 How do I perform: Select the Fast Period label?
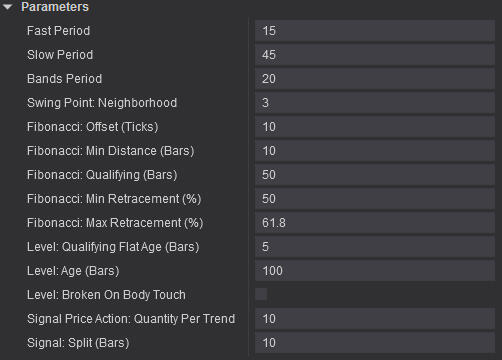pos(58,31)
